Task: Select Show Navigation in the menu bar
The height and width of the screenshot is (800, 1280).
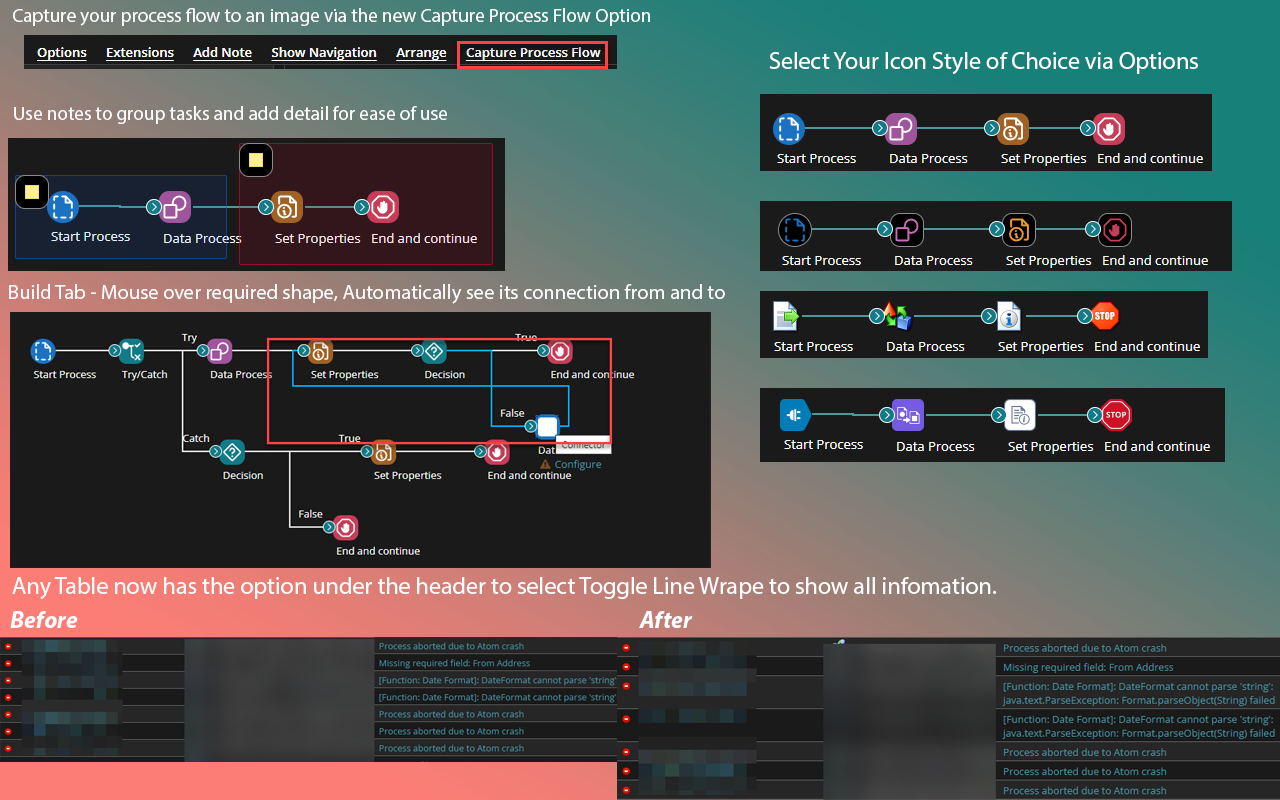Action: tap(324, 53)
